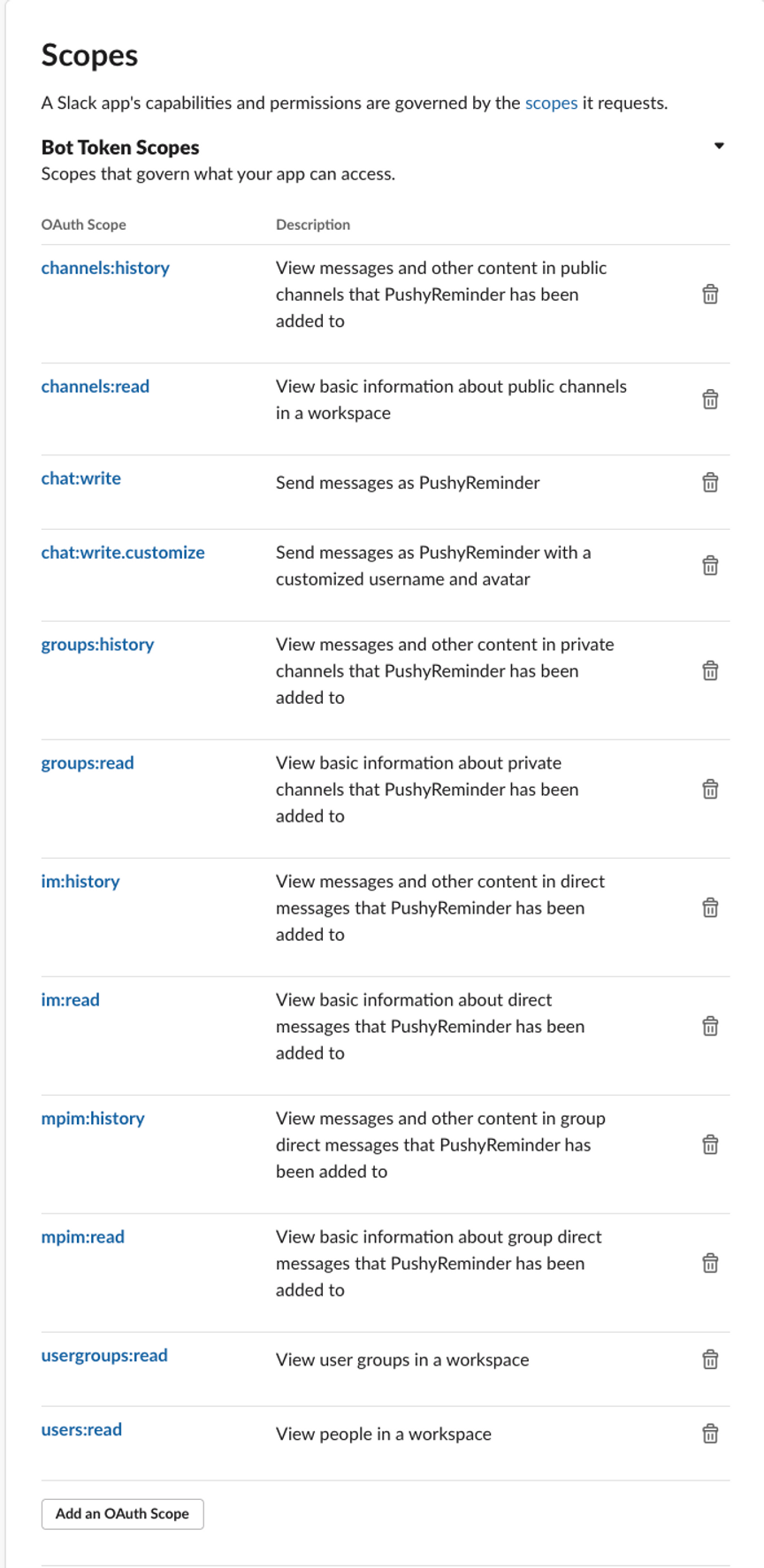Delete the chat:write.customize scope
The width and height of the screenshot is (764, 1568).
coord(710,566)
